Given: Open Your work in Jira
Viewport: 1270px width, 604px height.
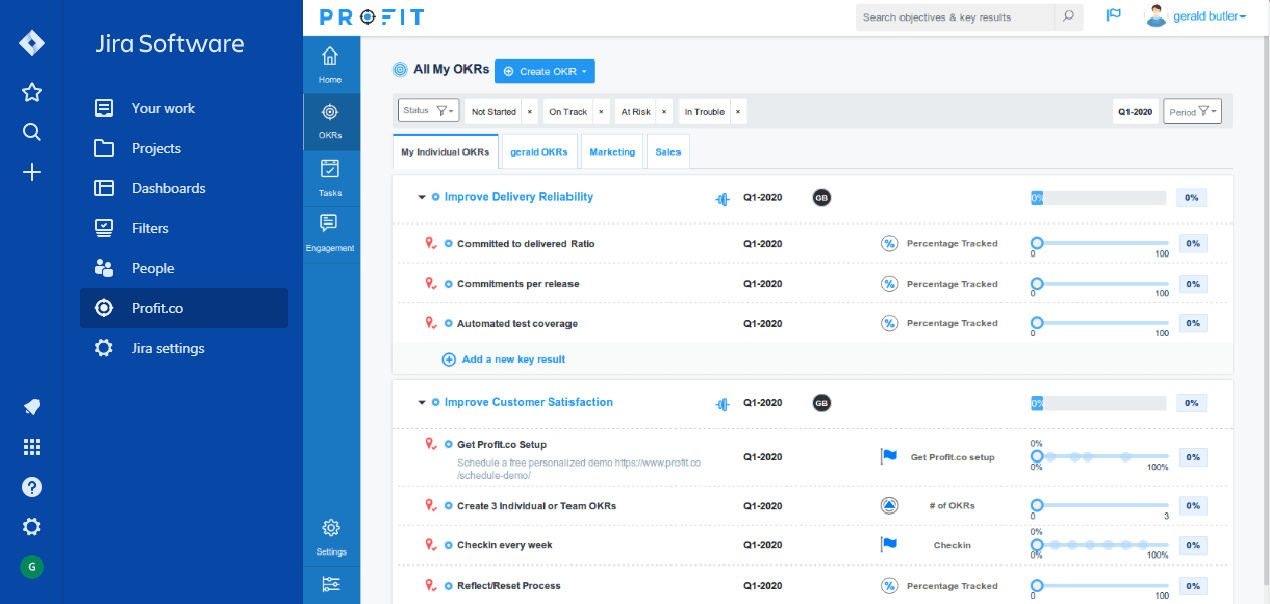Looking at the screenshot, I should [184, 108].
